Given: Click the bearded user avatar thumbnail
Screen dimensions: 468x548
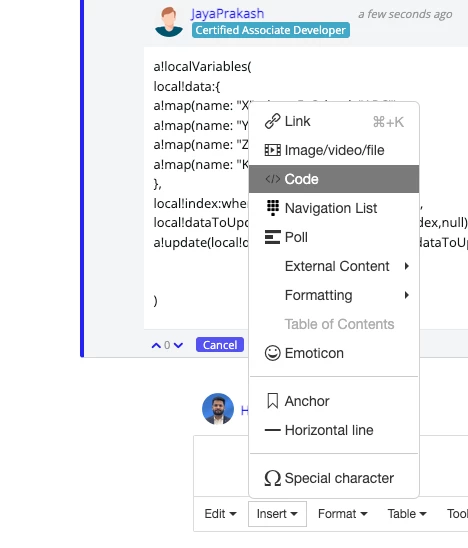Looking at the screenshot, I should pyautogui.click(x=218, y=409).
